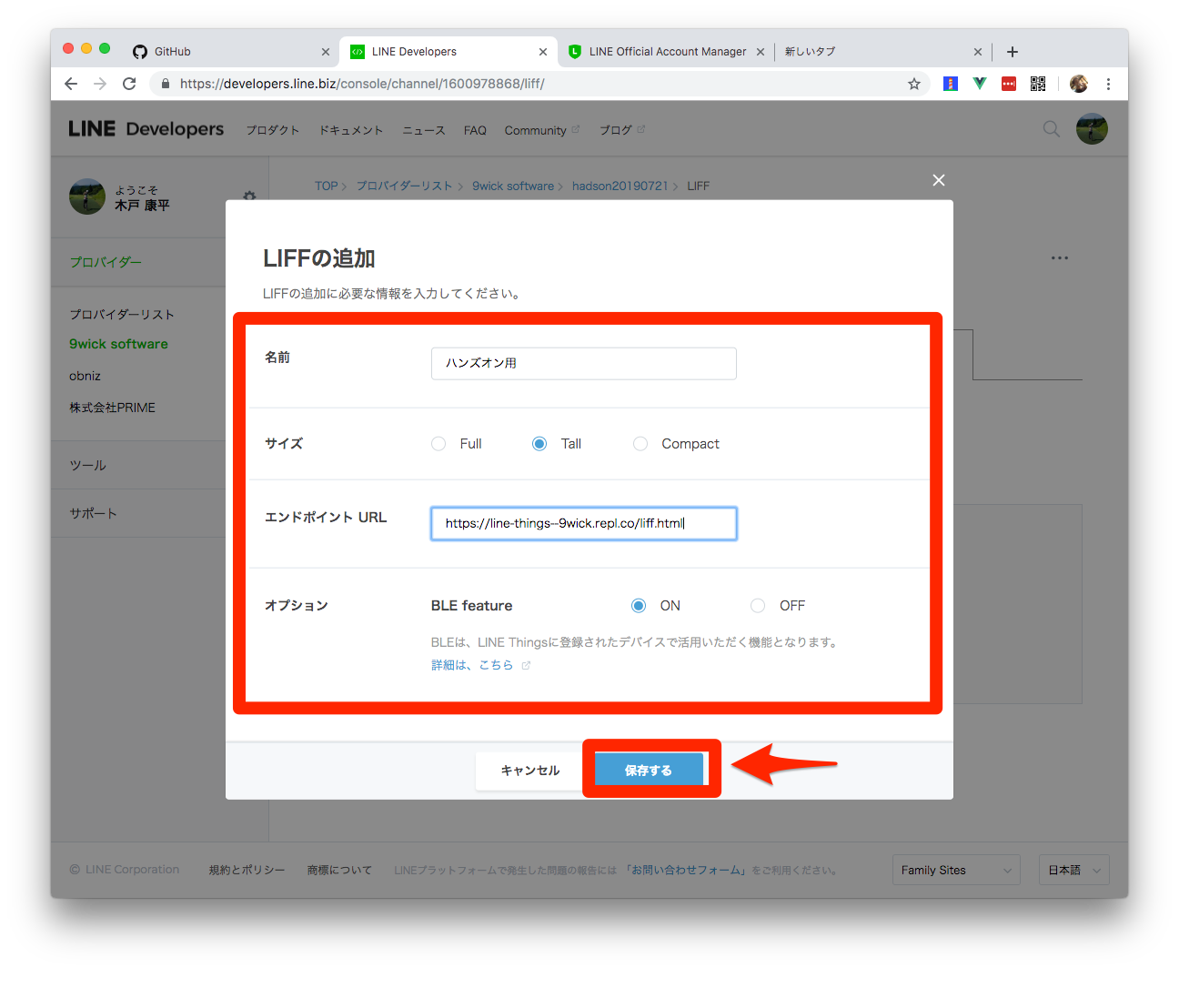Image resolution: width=1179 pixels, height=1008 pixels.
Task: Open サポート in the sidebar
Action: (x=93, y=513)
